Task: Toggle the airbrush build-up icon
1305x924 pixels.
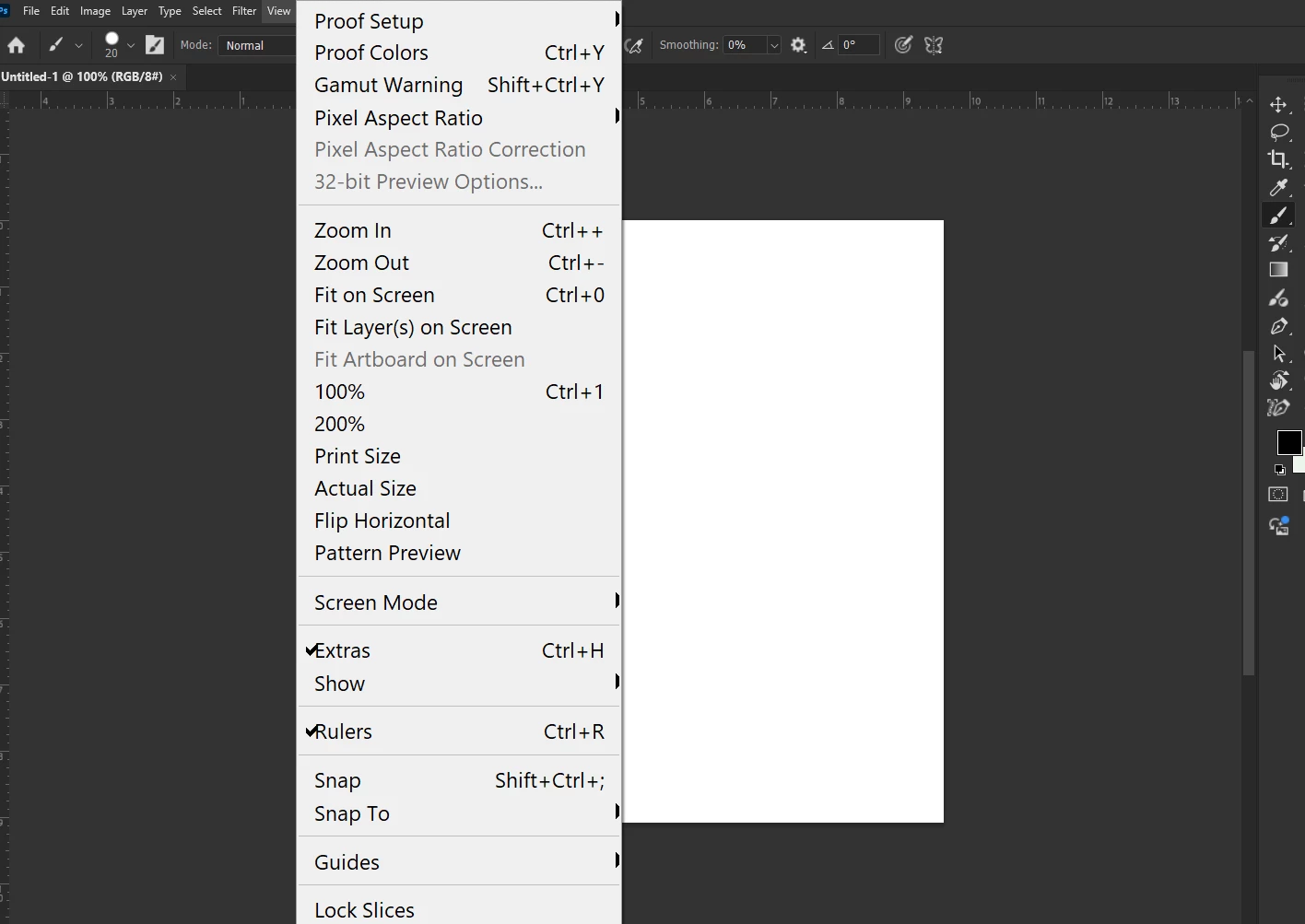Action: [634, 45]
